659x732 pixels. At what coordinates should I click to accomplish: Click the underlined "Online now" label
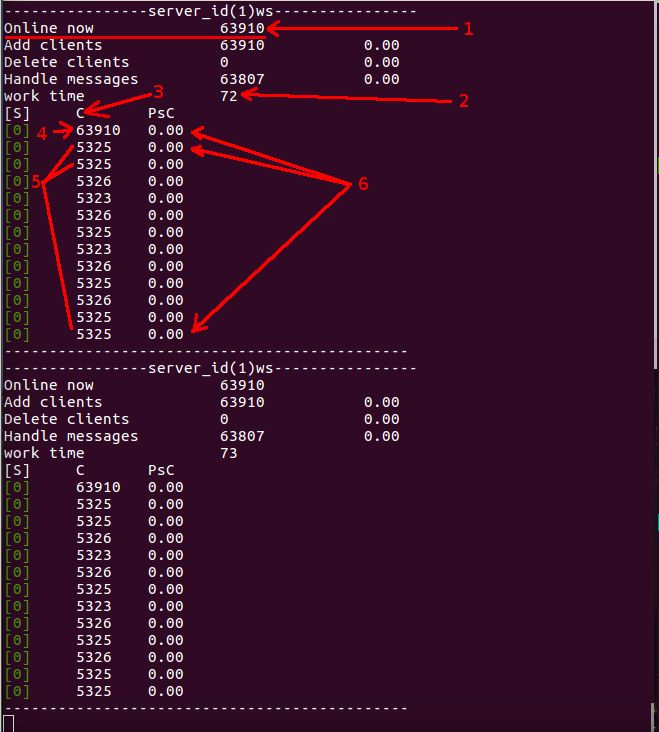(x=49, y=28)
